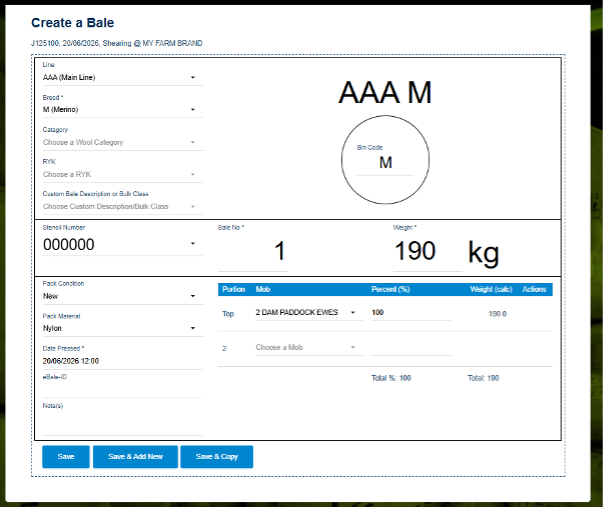
Task: Click the Date Pressed field
Action: pyautogui.click(x=122, y=361)
